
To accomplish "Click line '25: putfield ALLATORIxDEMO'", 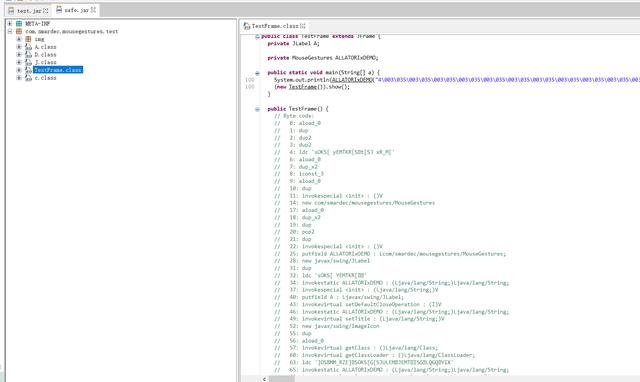I will click(x=390, y=254).
